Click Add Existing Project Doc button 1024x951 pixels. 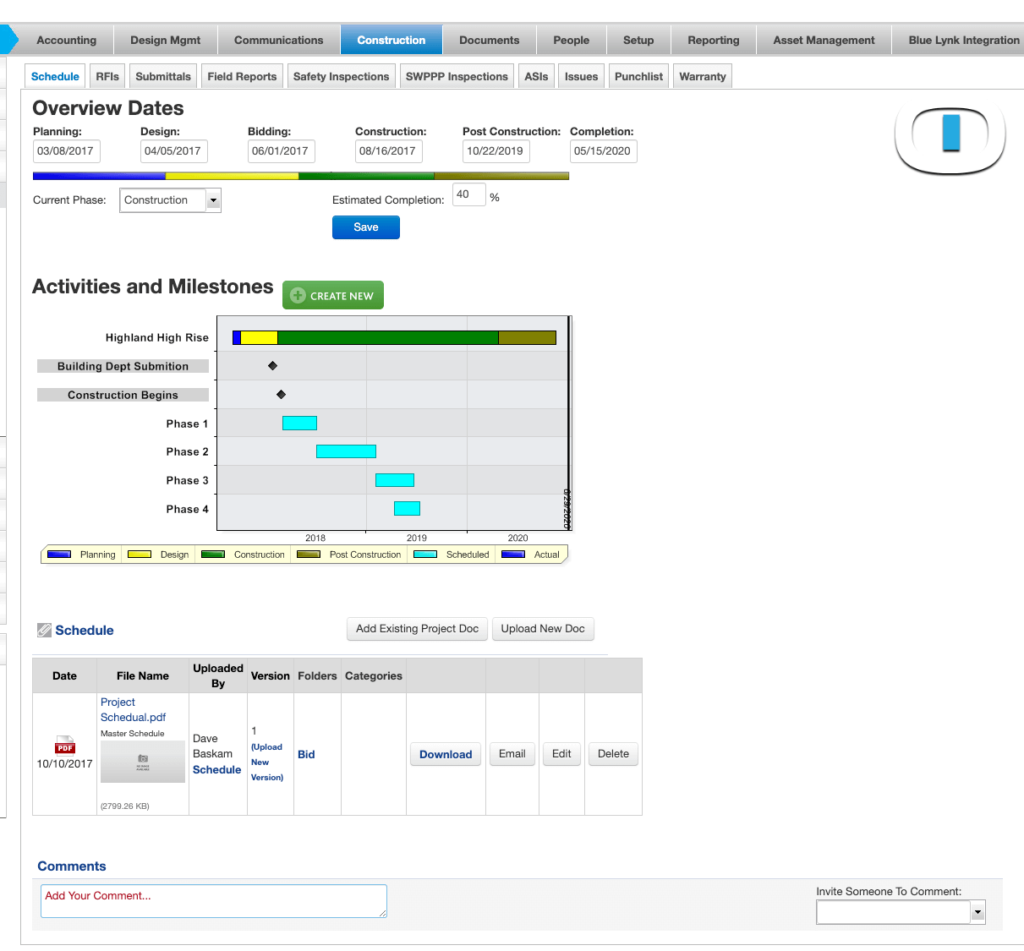coord(417,628)
